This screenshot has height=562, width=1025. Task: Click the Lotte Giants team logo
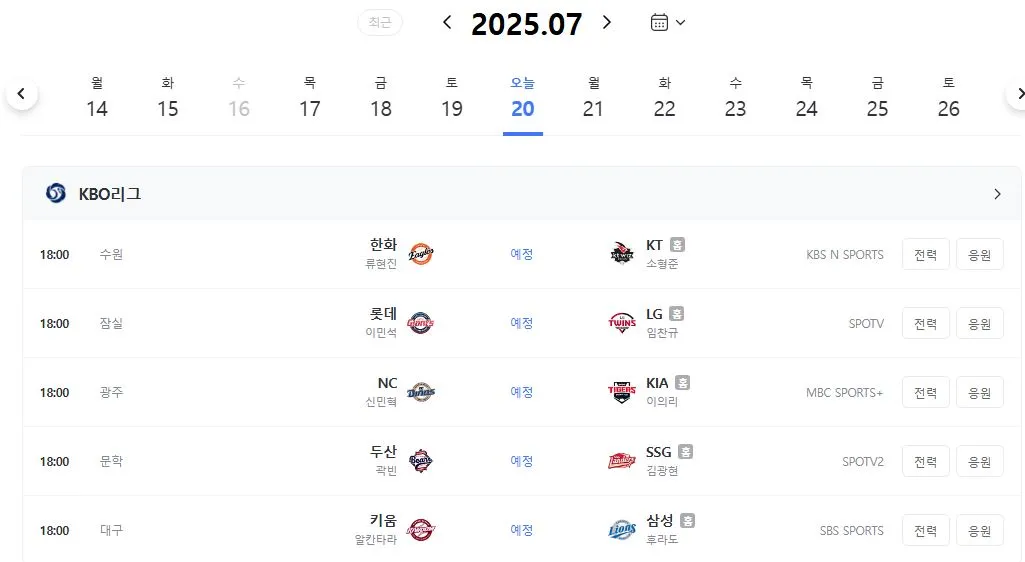[421, 323]
